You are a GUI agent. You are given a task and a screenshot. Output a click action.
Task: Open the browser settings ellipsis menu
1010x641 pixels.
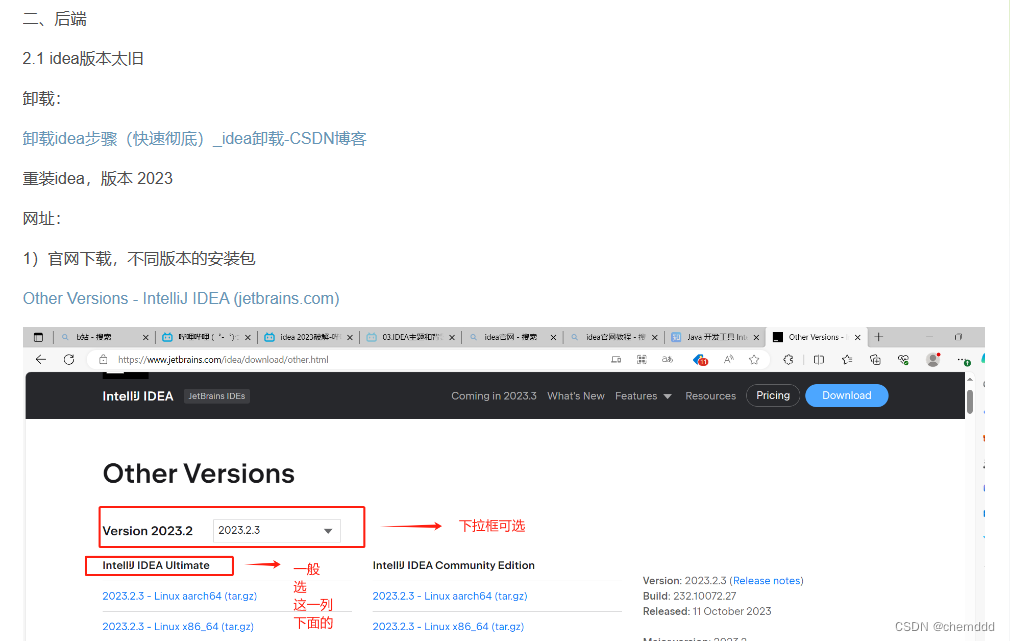click(962, 360)
